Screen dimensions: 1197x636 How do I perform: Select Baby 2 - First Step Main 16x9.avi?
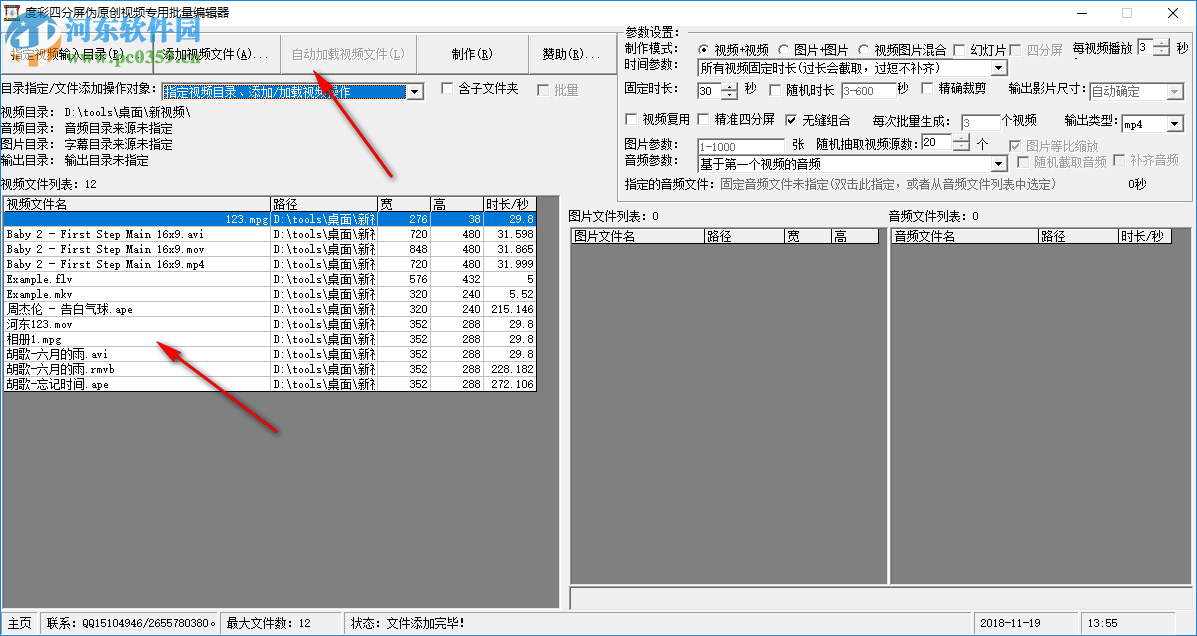click(270, 234)
